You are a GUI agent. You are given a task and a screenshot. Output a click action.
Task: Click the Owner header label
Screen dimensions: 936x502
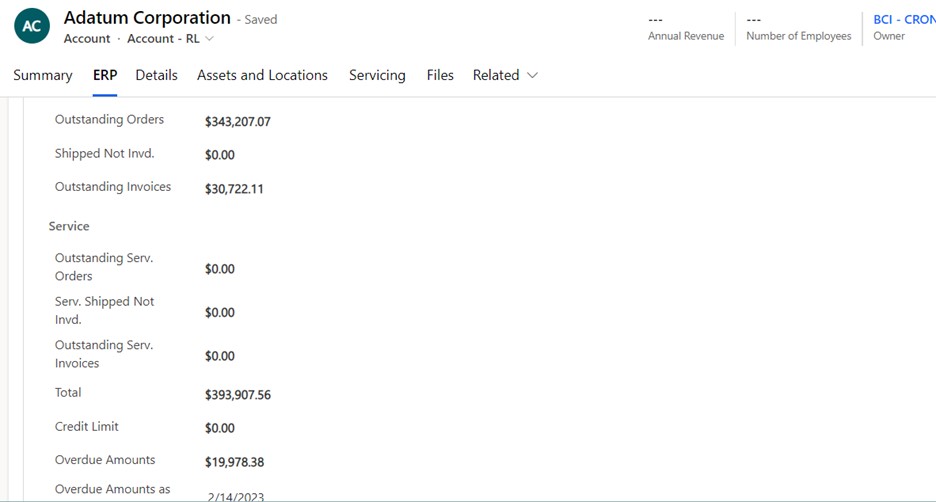889,36
